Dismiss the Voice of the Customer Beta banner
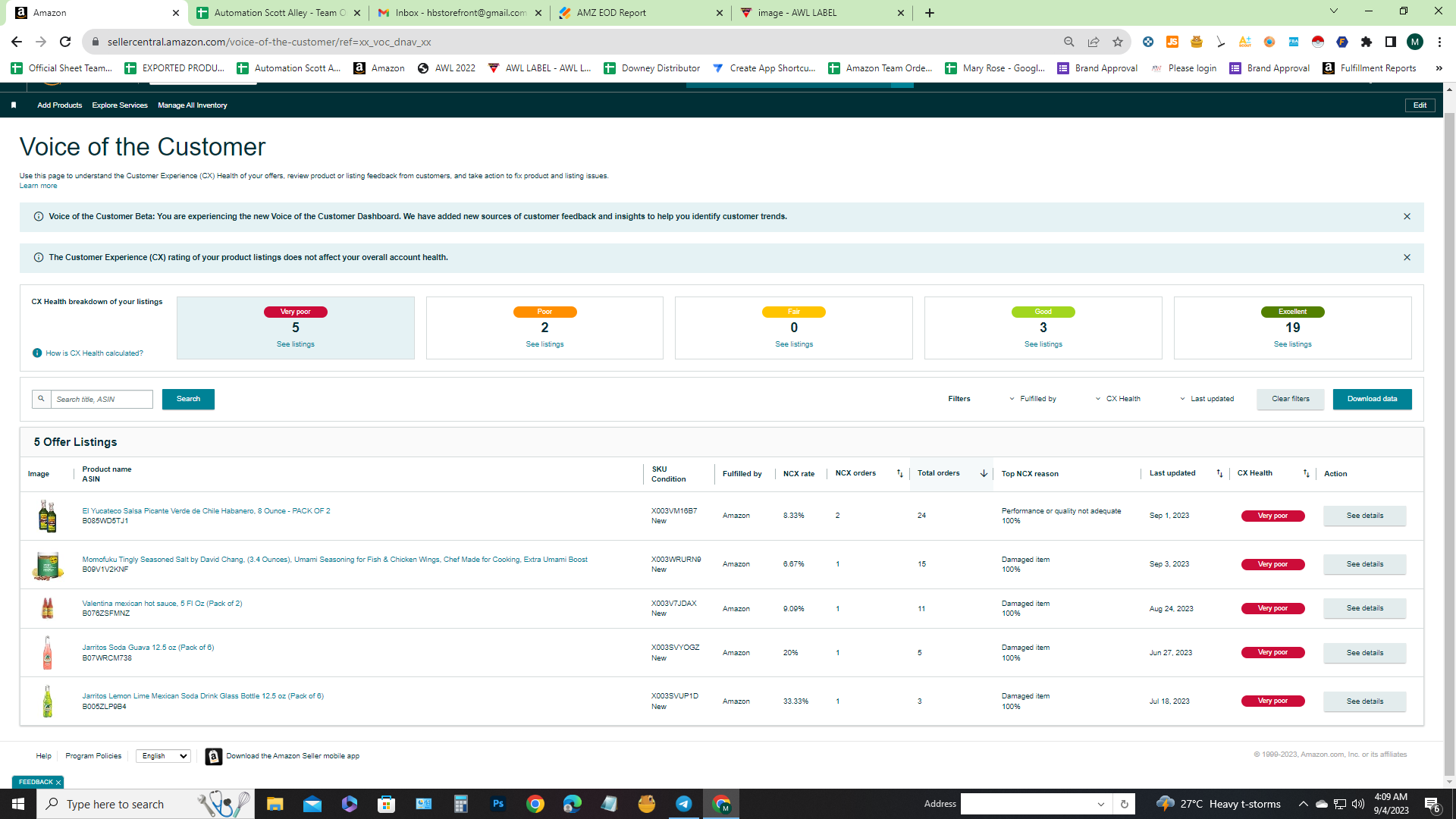Screen dimensions: 1456x819 click(x=1407, y=217)
